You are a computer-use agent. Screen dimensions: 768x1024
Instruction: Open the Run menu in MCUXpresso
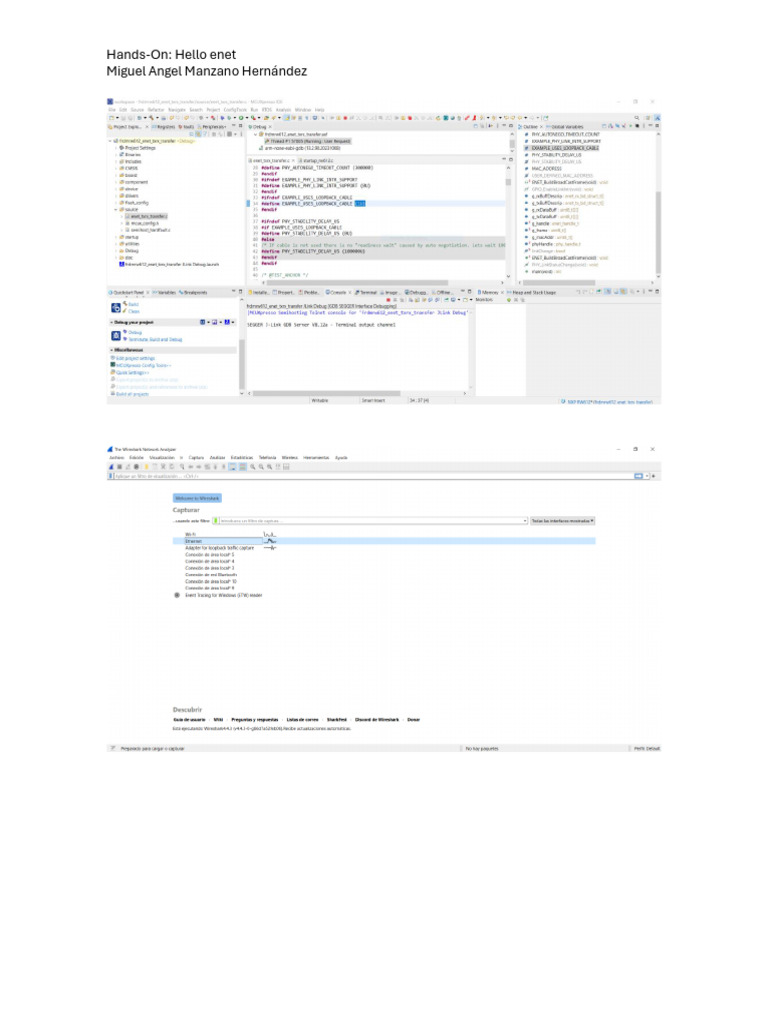tap(254, 110)
